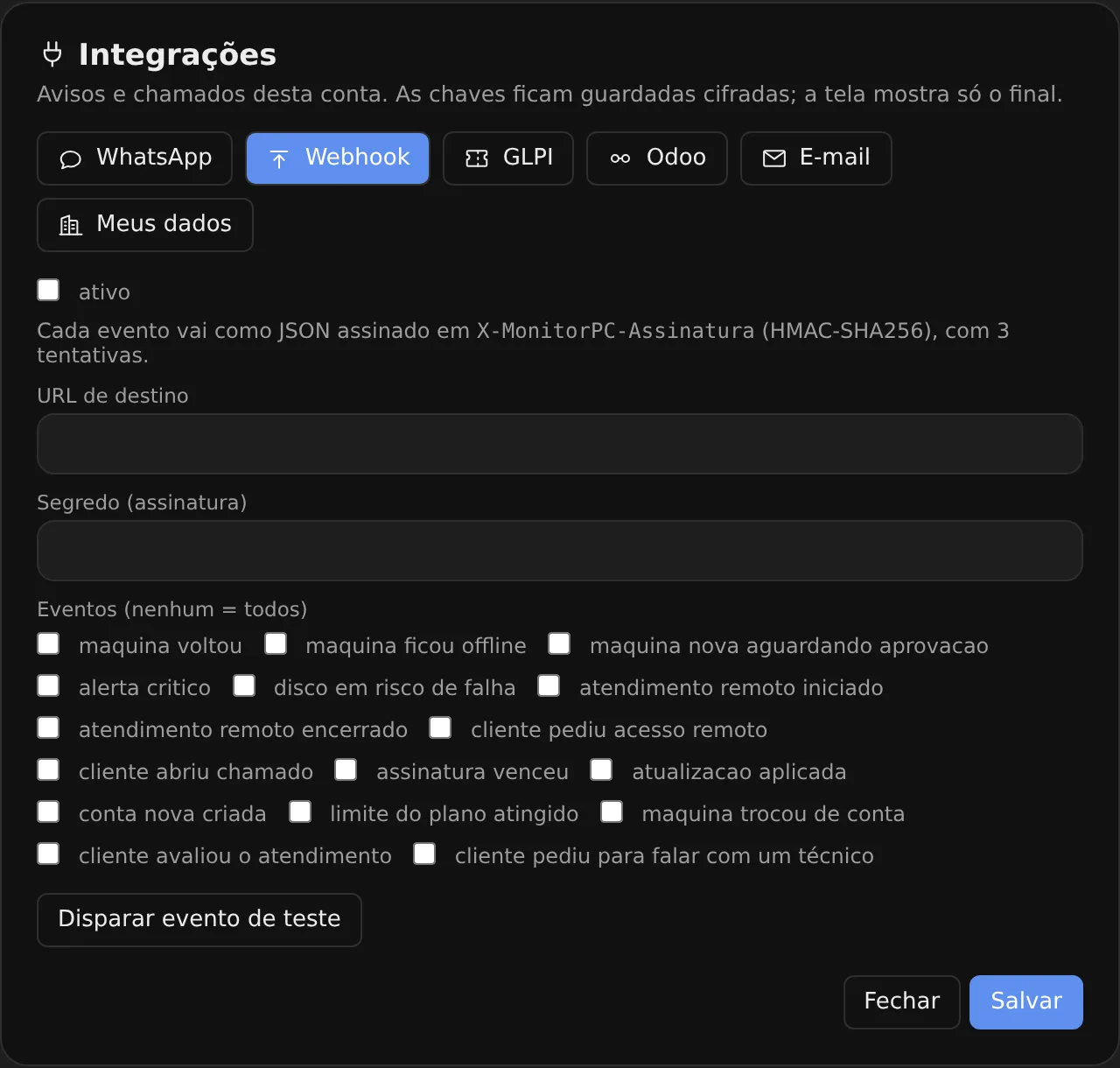Check the maquina voltou event
This screenshot has width=1120, height=1068.
[x=48, y=643]
